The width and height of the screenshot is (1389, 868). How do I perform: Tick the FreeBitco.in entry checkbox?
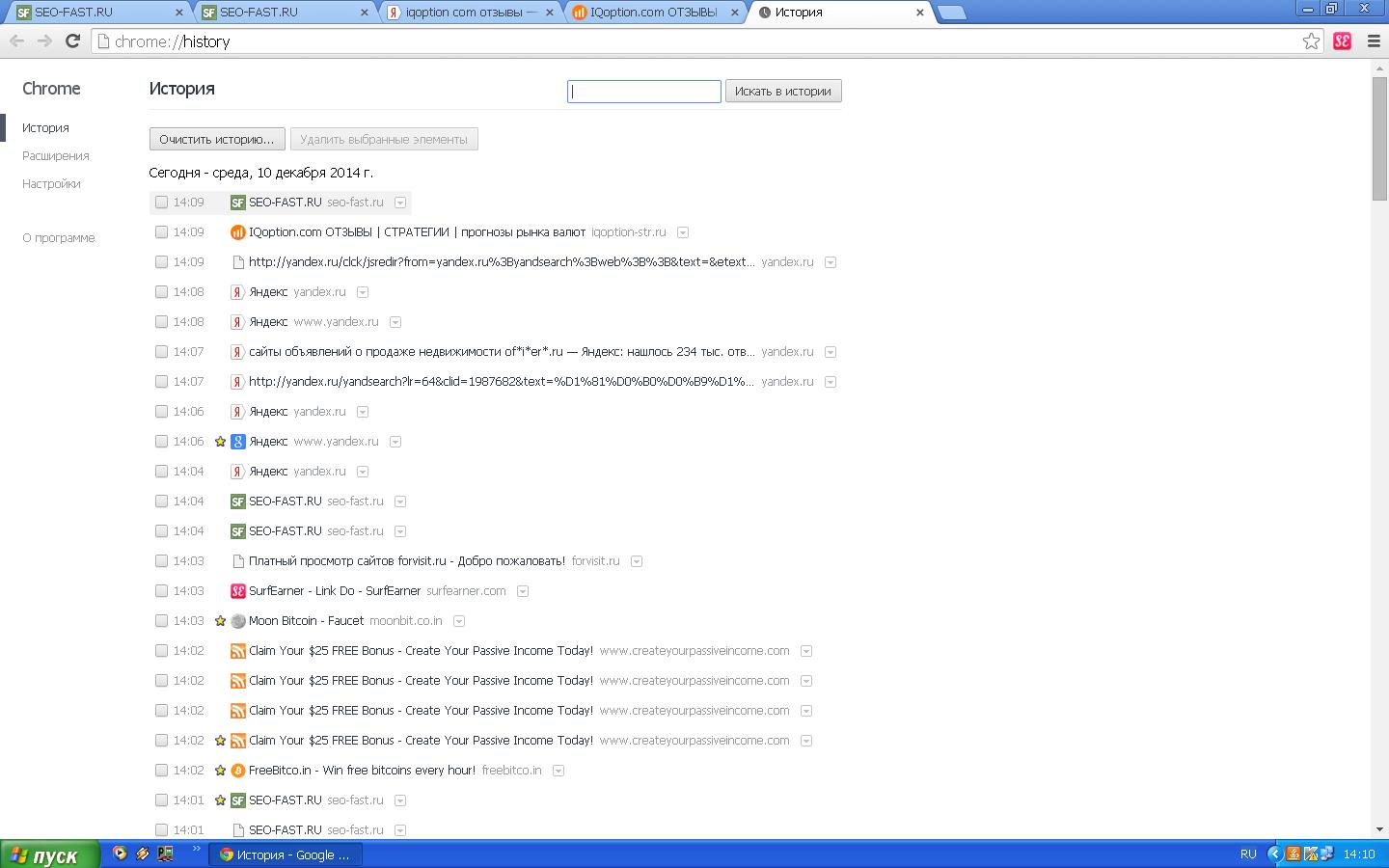pyautogui.click(x=161, y=771)
